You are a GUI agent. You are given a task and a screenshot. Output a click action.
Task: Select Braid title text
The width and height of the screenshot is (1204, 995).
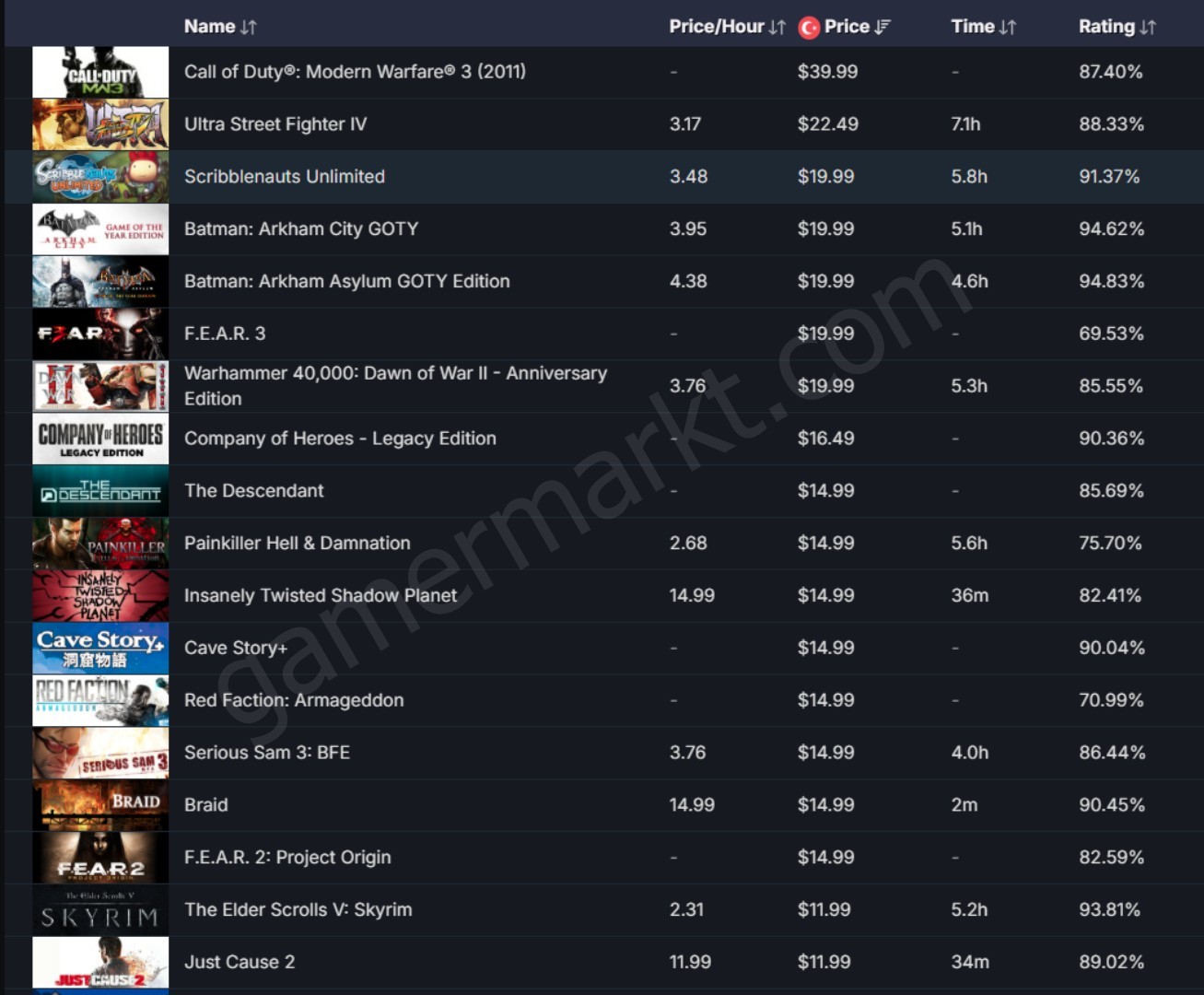coord(206,805)
